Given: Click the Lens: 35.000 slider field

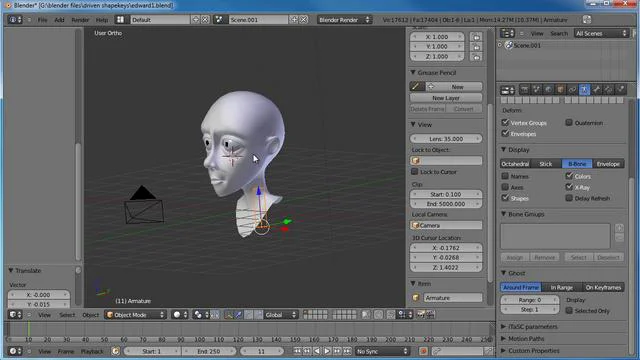Looking at the screenshot, I should click(x=446, y=139).
